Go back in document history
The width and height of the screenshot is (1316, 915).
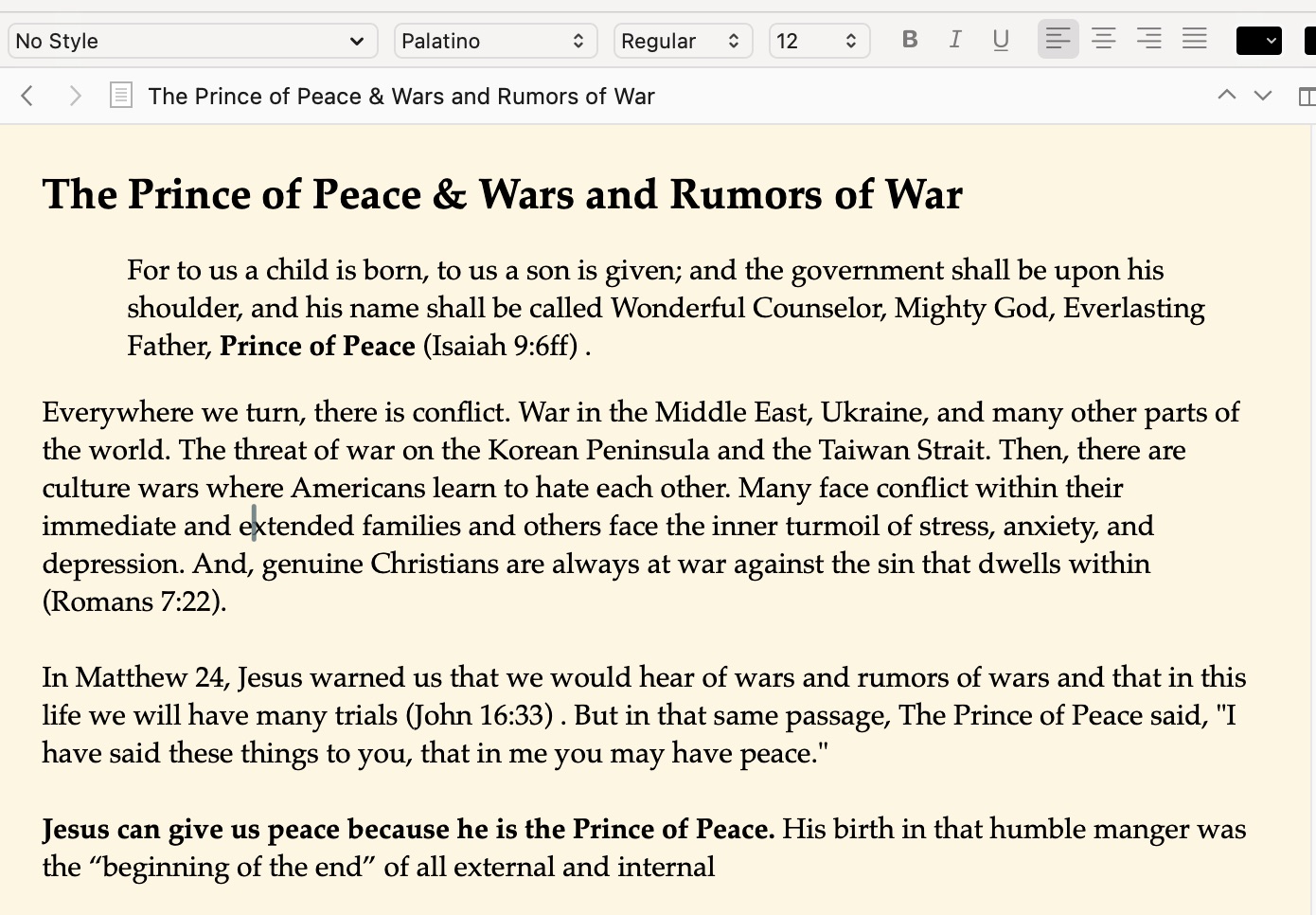pyautogui.click(x=27, y=96)
